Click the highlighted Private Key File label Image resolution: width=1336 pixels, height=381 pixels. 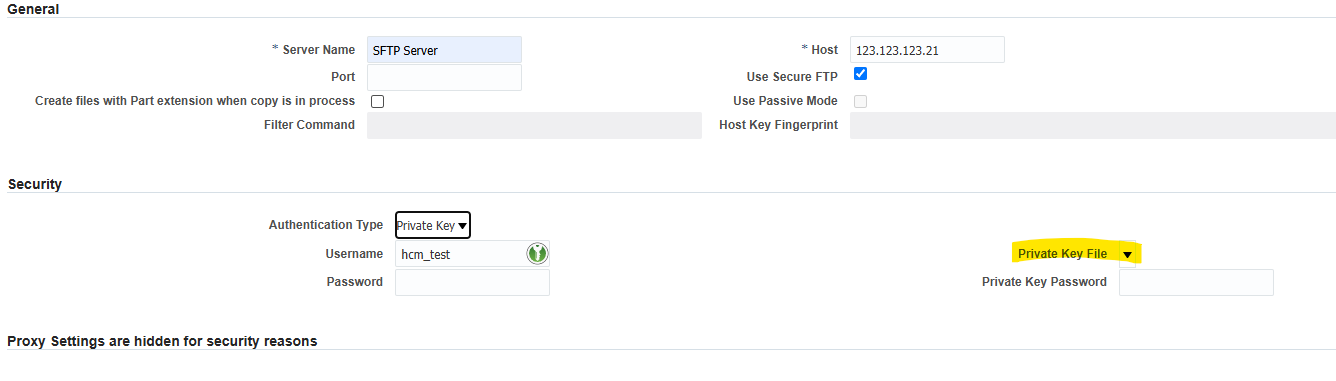1062,254
